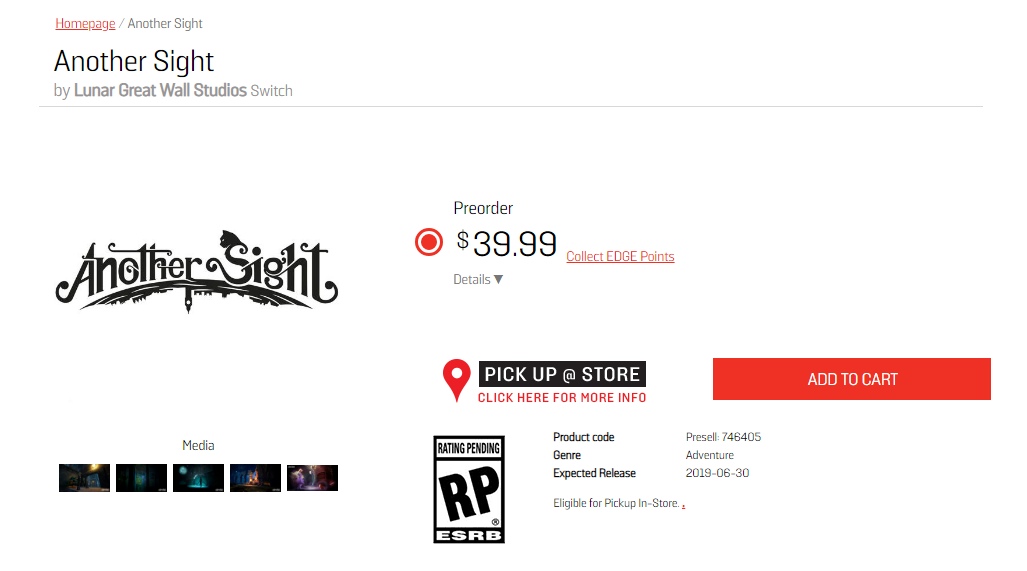Click the Add to Cart button
The height and width of the screenshot is (571, 1027).
point(851,379)
